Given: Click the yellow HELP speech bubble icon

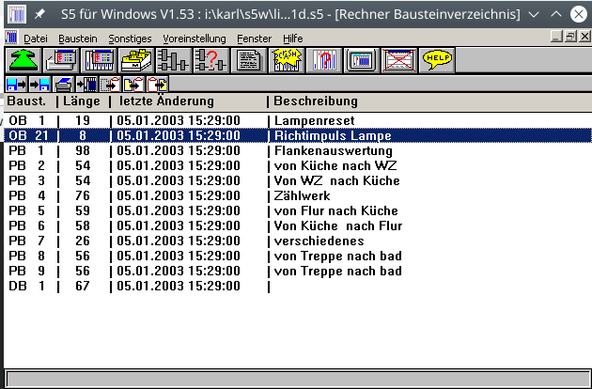Looking at the screenshot, I should point(437,60).
